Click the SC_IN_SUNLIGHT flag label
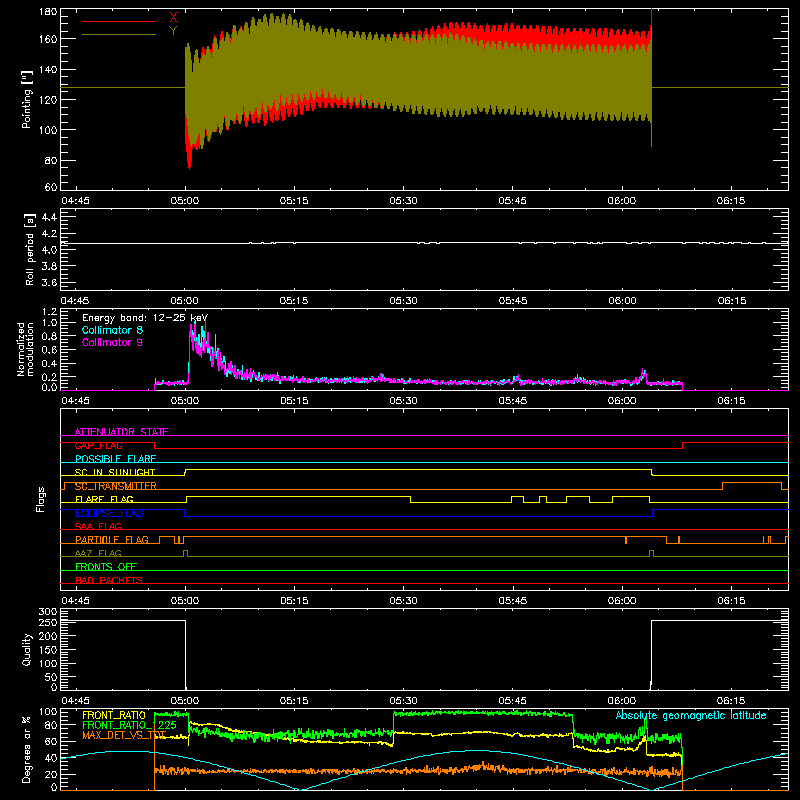 [x=115, y=472]
